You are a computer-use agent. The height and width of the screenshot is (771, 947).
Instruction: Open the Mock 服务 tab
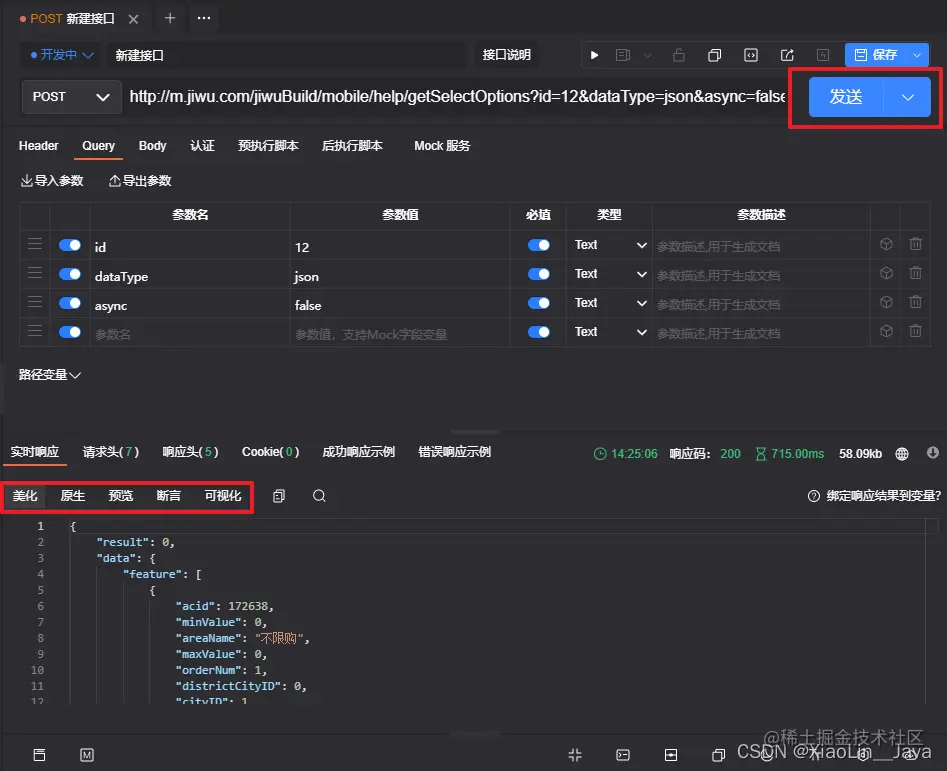(442, 146)
